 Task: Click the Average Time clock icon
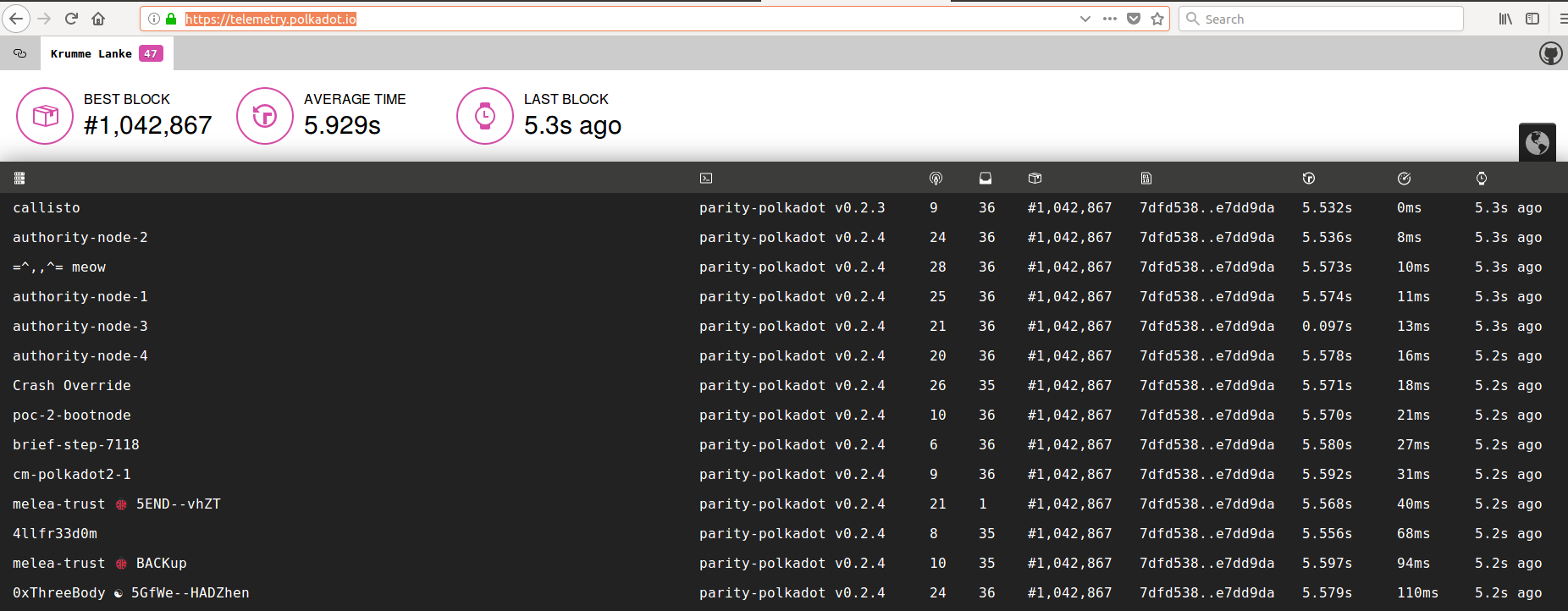coord(265,116)
